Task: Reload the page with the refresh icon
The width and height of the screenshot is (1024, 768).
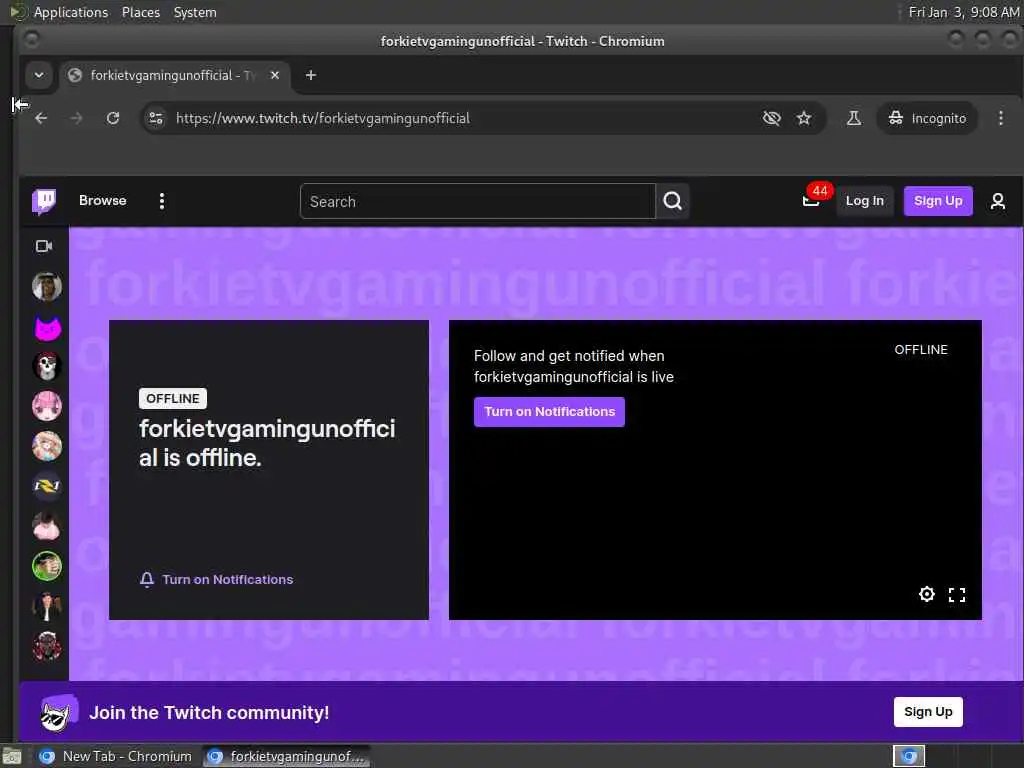Action: (113, 118)
